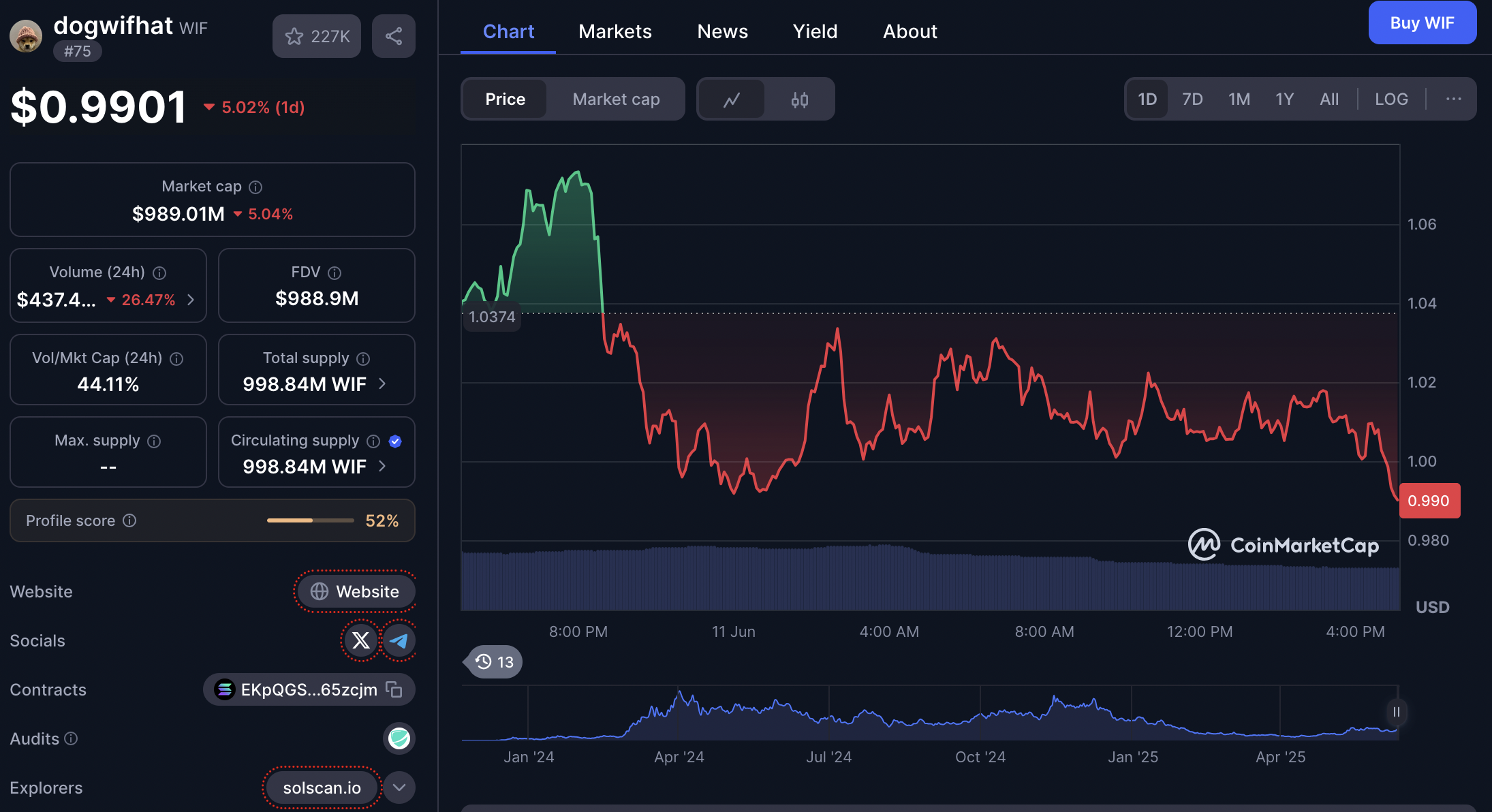
Task: Click the 5.02% (1d) change text
Action: 263,107
